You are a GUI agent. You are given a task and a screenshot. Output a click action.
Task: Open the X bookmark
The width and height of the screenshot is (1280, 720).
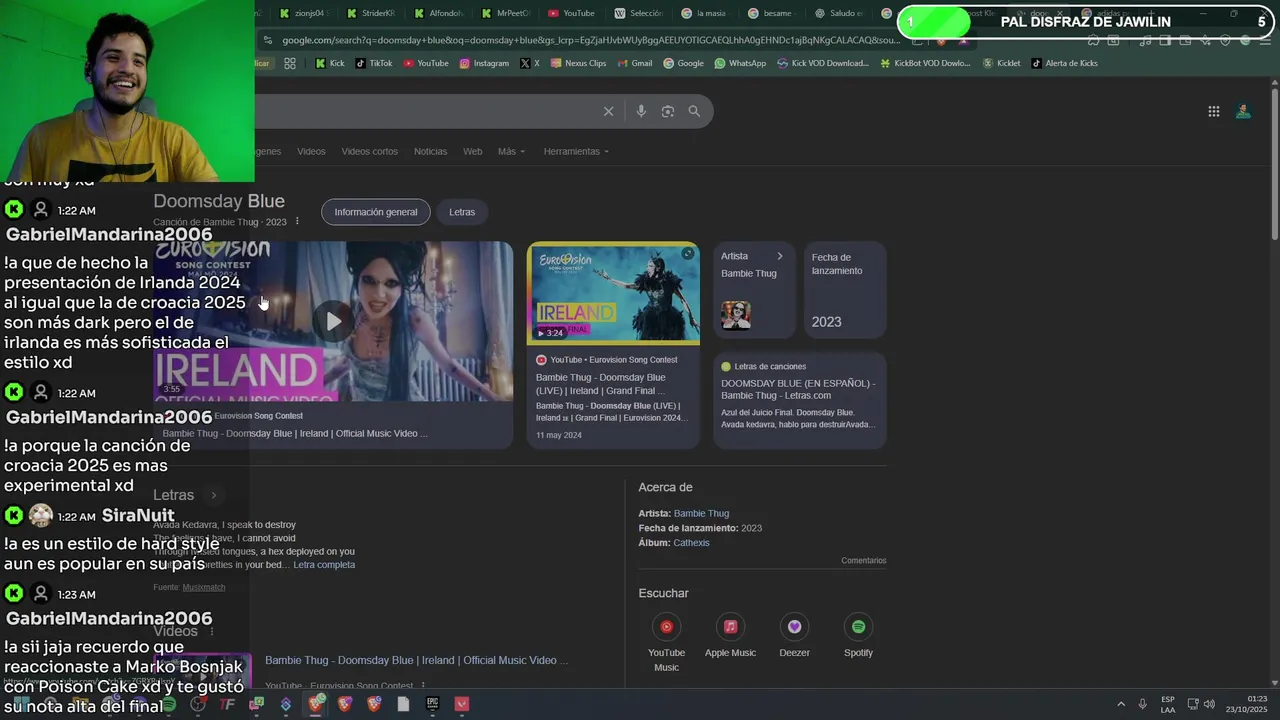pyautogui.click(x=530, y=63)
